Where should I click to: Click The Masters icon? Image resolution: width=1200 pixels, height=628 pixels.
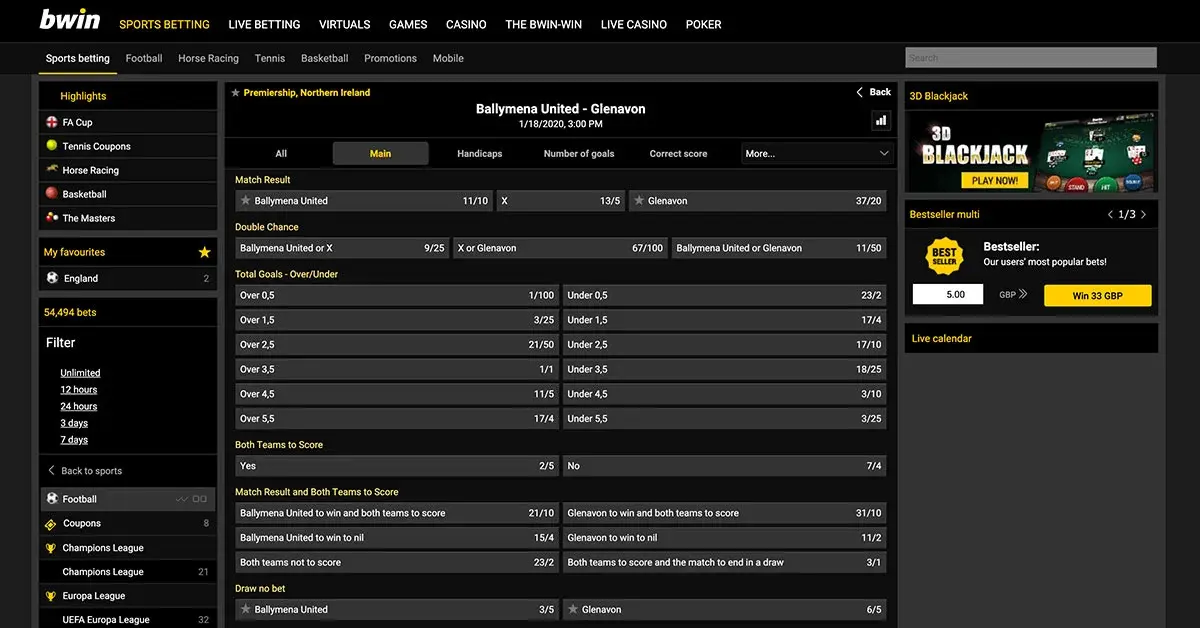click(x=52, y=218)
